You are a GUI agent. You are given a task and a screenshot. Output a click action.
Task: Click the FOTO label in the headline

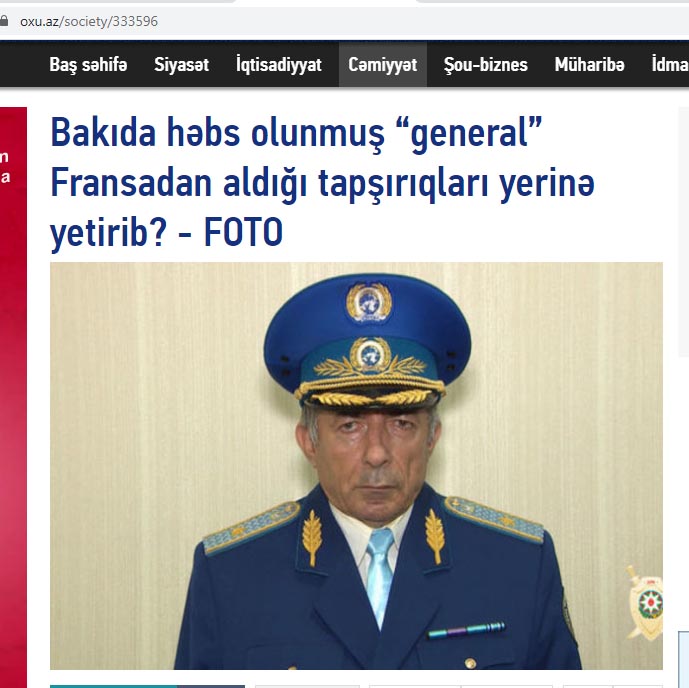pos(243,232)
